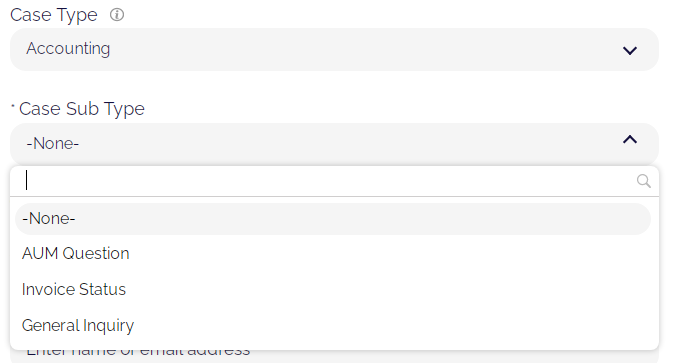The width and height of the screenshot is (679, 363).
Task: Click the info icon beside Case Type
Action: [x=116, y=15]
